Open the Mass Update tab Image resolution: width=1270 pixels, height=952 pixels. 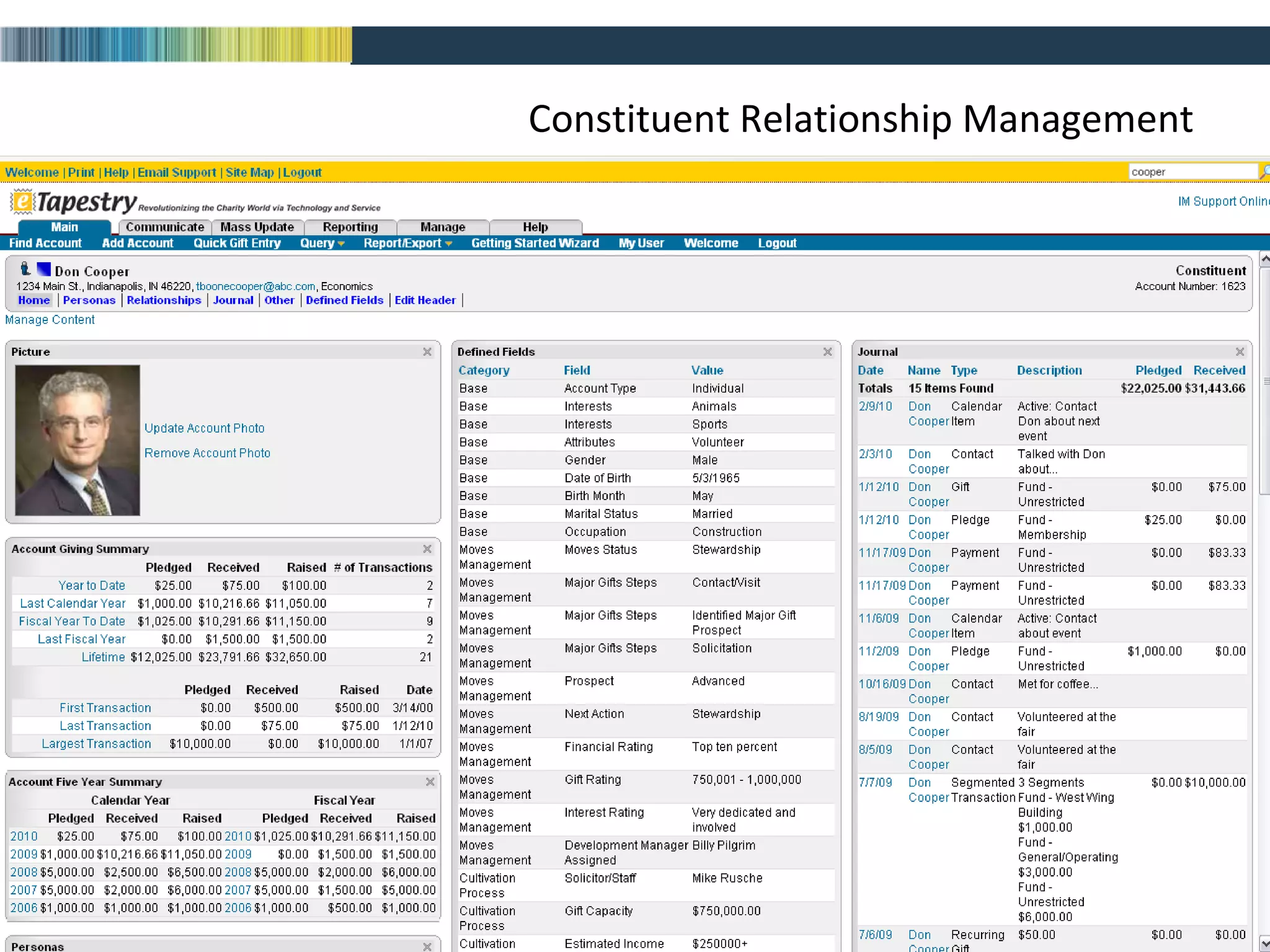pyautogui.click(x=257, y=227)
